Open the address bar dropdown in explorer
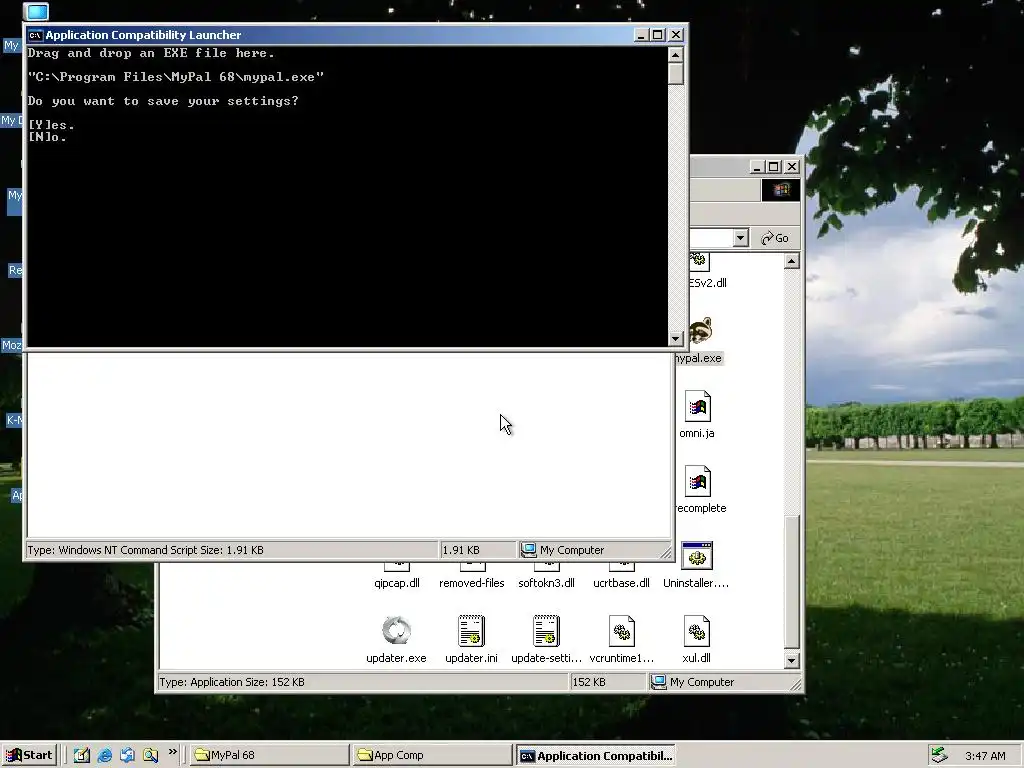Screen dimensions: 1024x768 pyautogui.click(x=740, y=238)
